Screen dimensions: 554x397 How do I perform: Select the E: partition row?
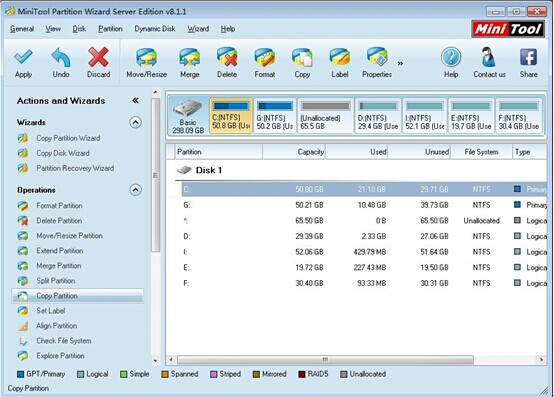pos(364,267)
